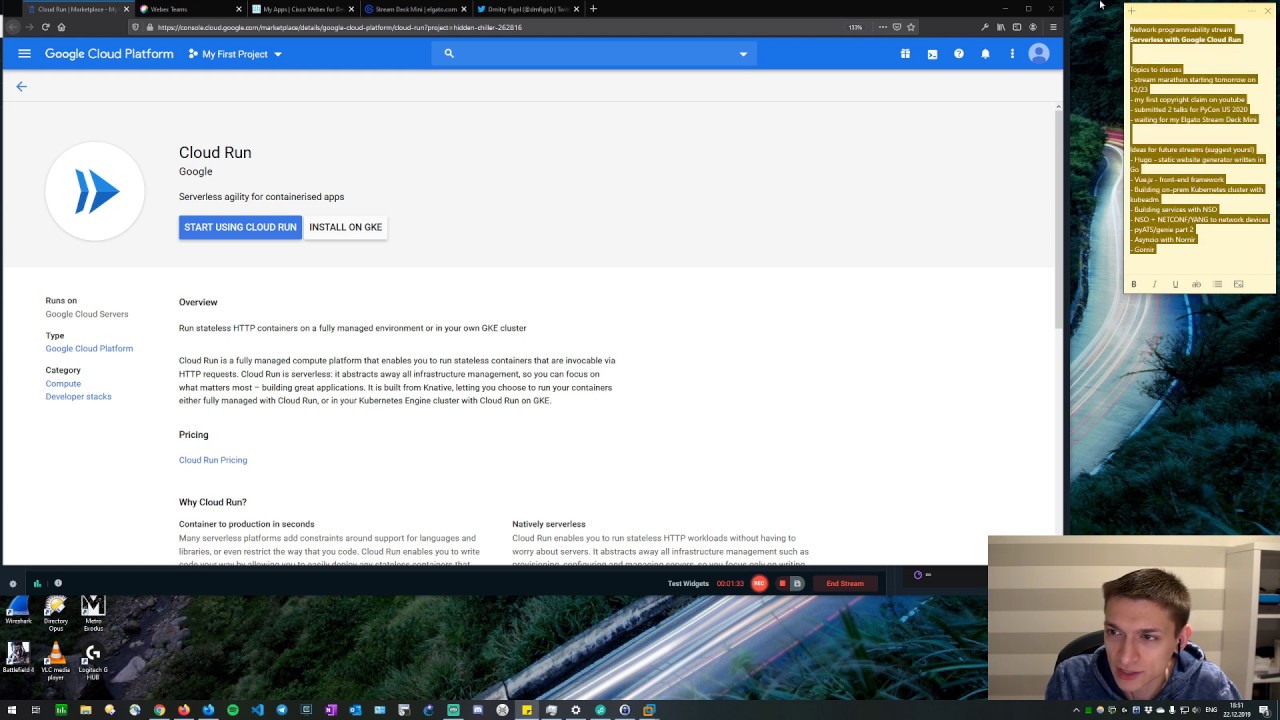Open the three-dot settings menu in Cloud header
The height and width of the screenshot is (720, 1280).
click(1012, 54)
